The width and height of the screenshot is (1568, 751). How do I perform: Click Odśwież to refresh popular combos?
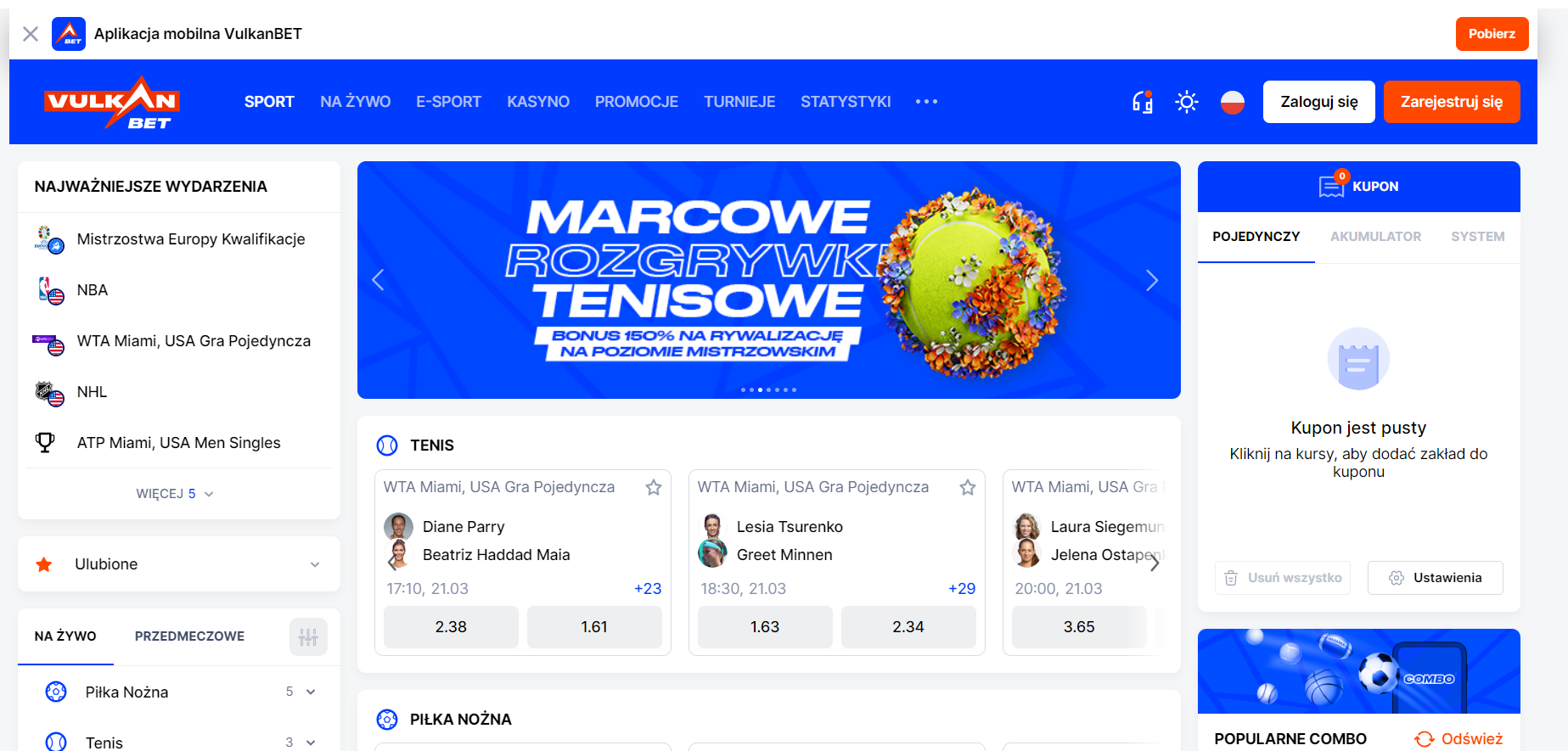pyautogui.click(x=1458, y=739)
